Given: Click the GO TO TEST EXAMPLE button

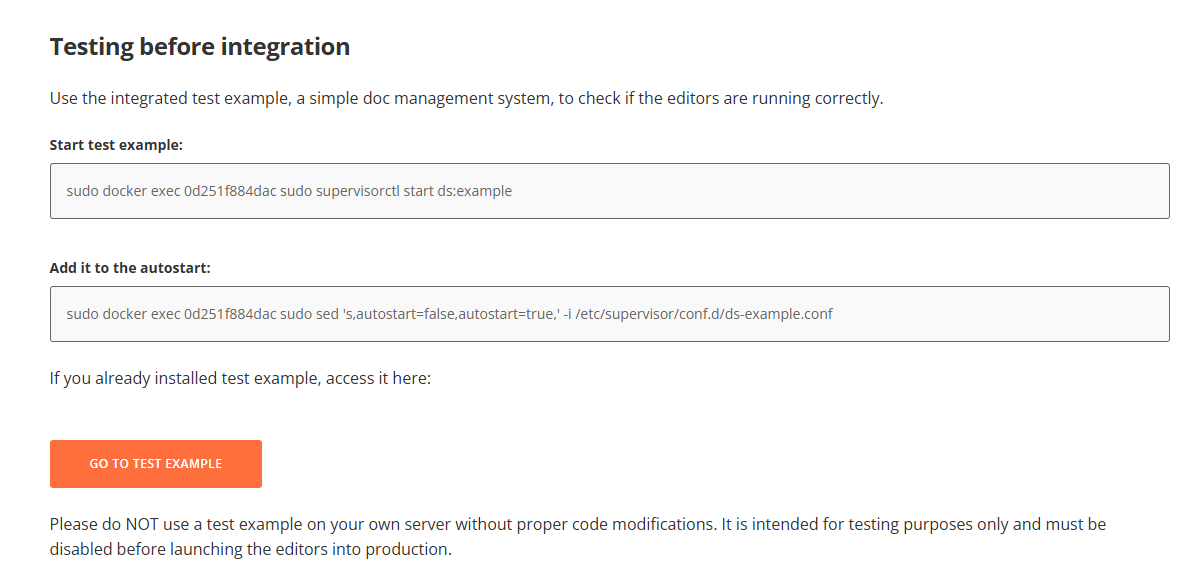Looking at the screenshot, I should click(x=156, y=464).
